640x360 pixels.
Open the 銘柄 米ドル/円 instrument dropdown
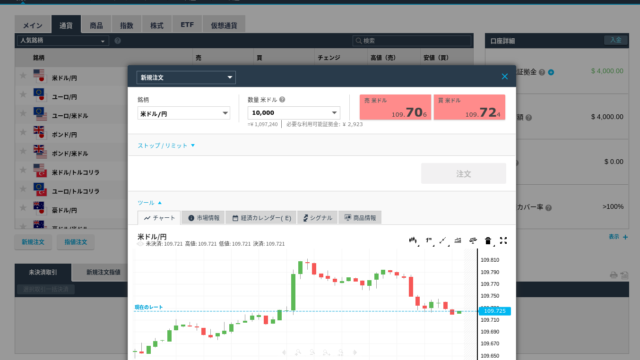tap(184, 113)
